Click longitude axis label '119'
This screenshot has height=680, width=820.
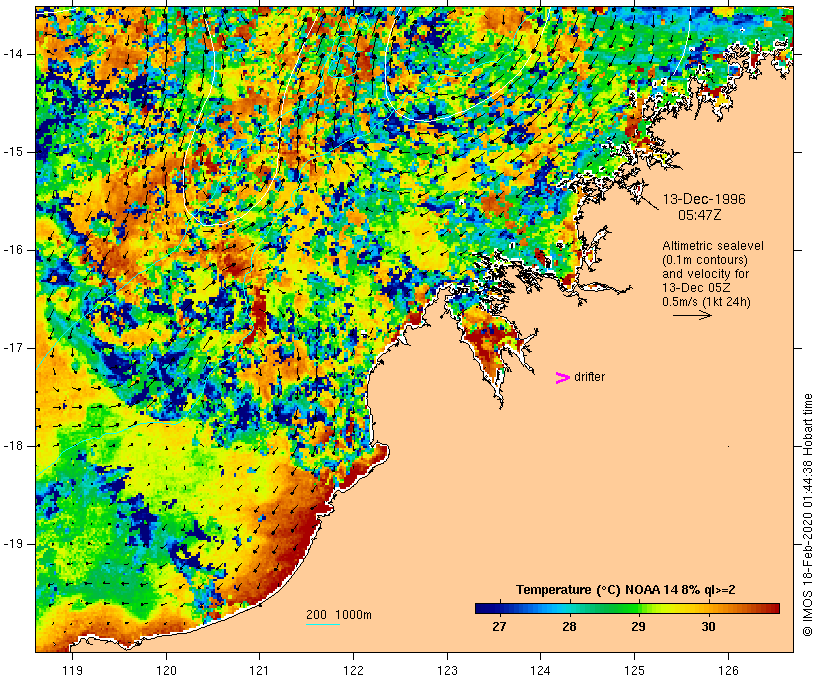click(x=72, y=671)
